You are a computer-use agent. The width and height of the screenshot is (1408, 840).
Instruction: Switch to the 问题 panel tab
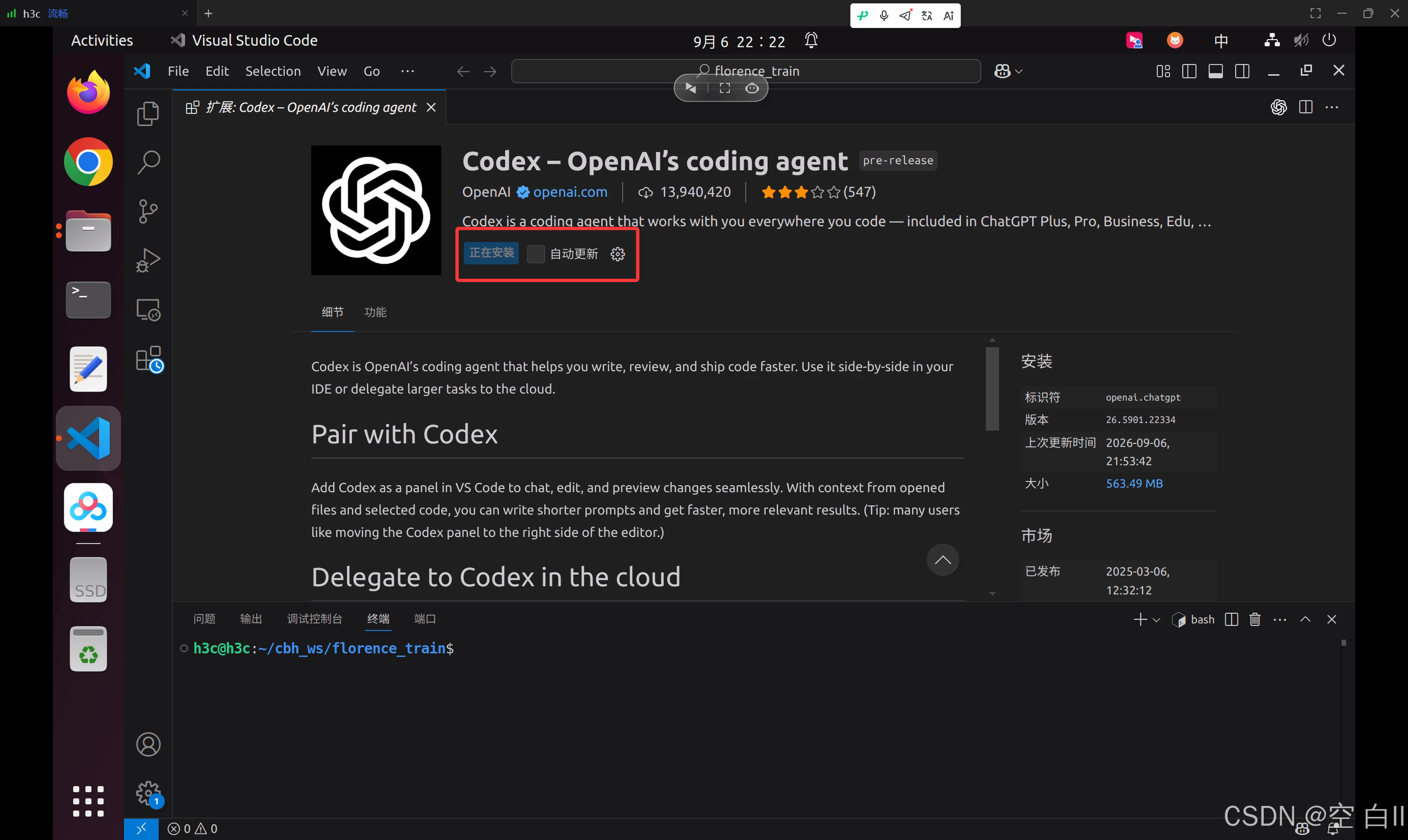coord(205,618)
